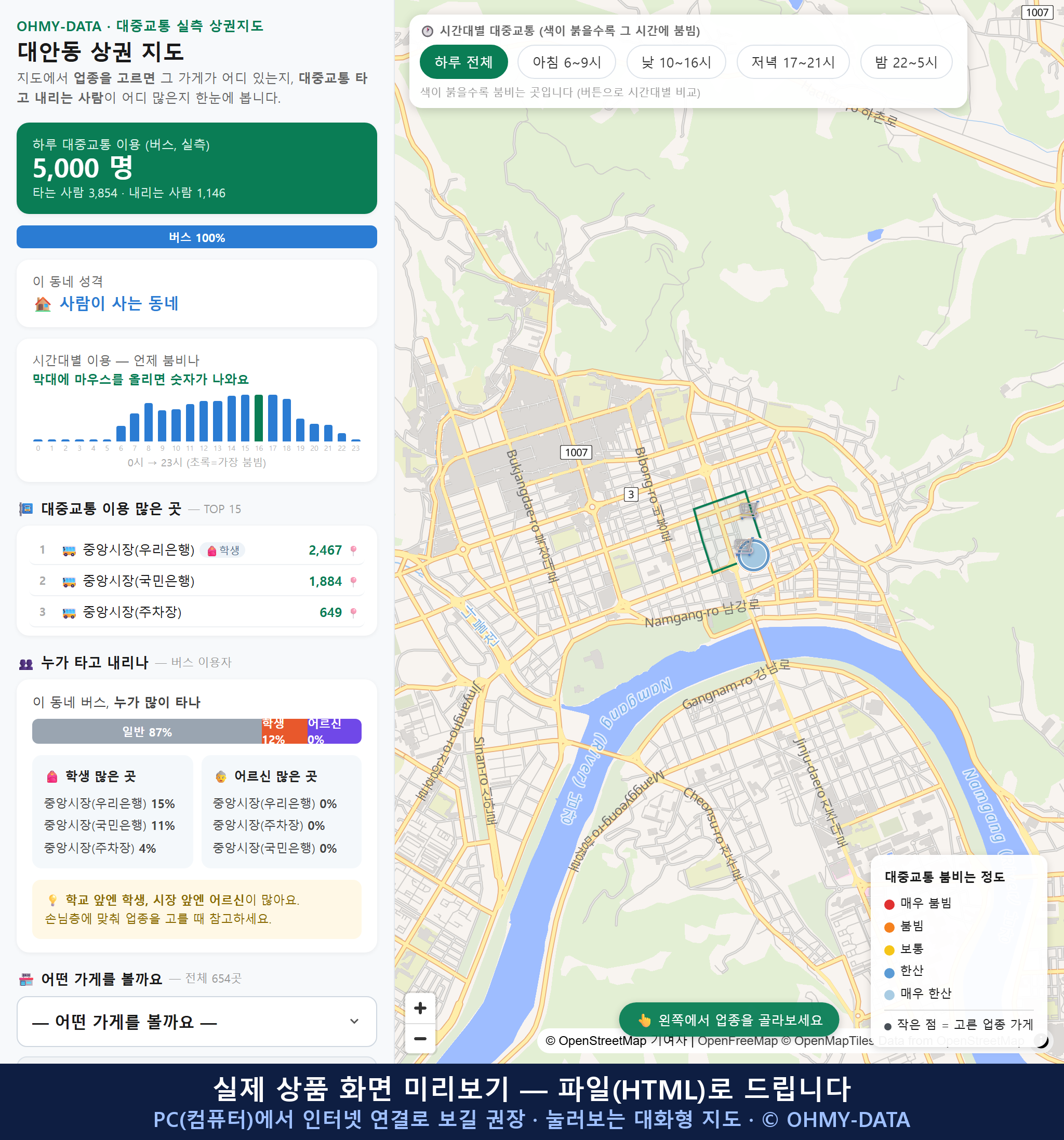Click the hour 8 bar in the hourly chart
This screenshot has height=1140, width=1064.
coord(149,422)
